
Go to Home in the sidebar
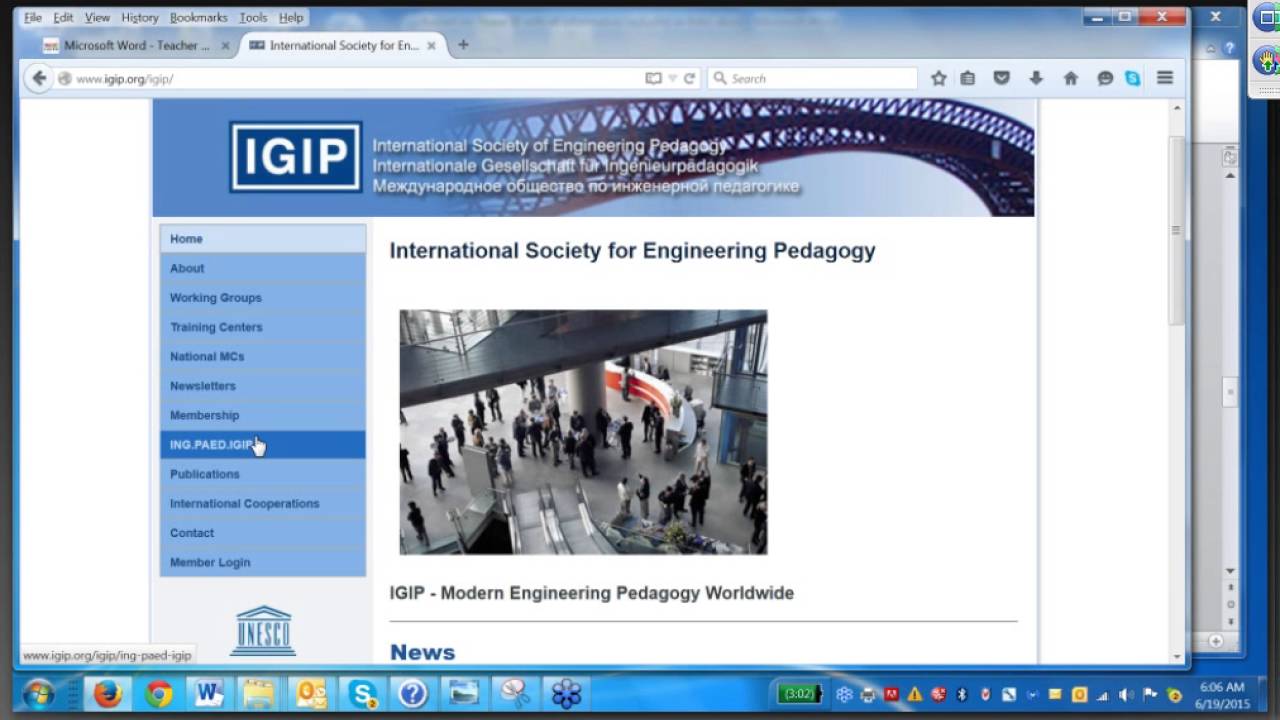pos(263,239)
